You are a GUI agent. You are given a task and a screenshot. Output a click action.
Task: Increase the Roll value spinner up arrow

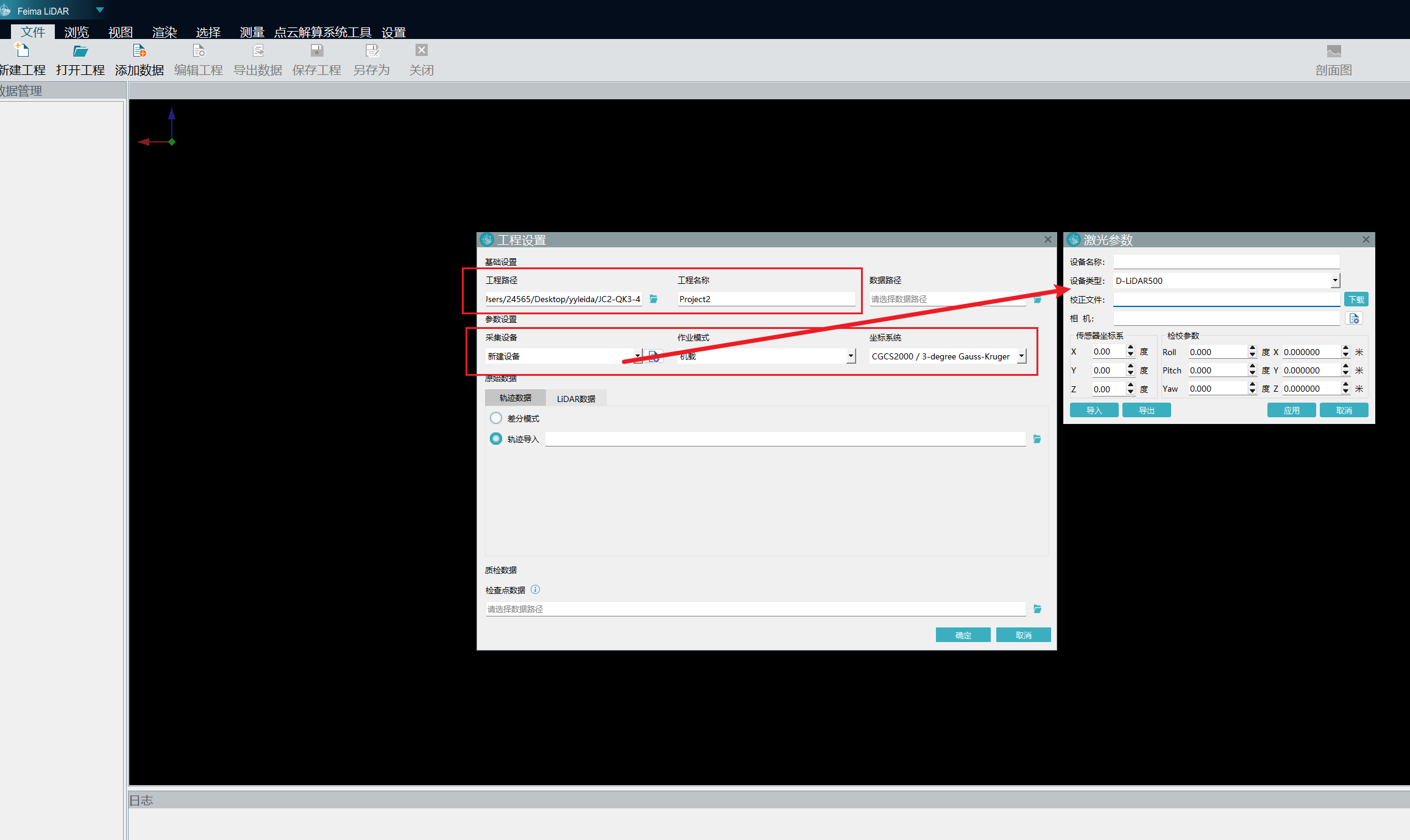(1252, 348)
